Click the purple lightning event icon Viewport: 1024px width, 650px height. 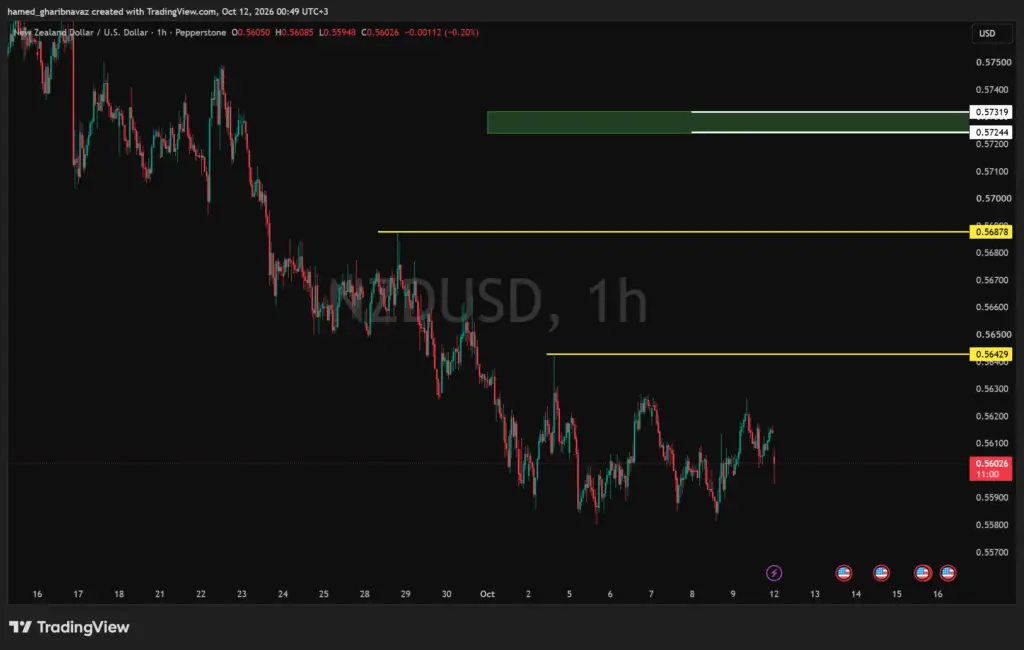[774, 573]
